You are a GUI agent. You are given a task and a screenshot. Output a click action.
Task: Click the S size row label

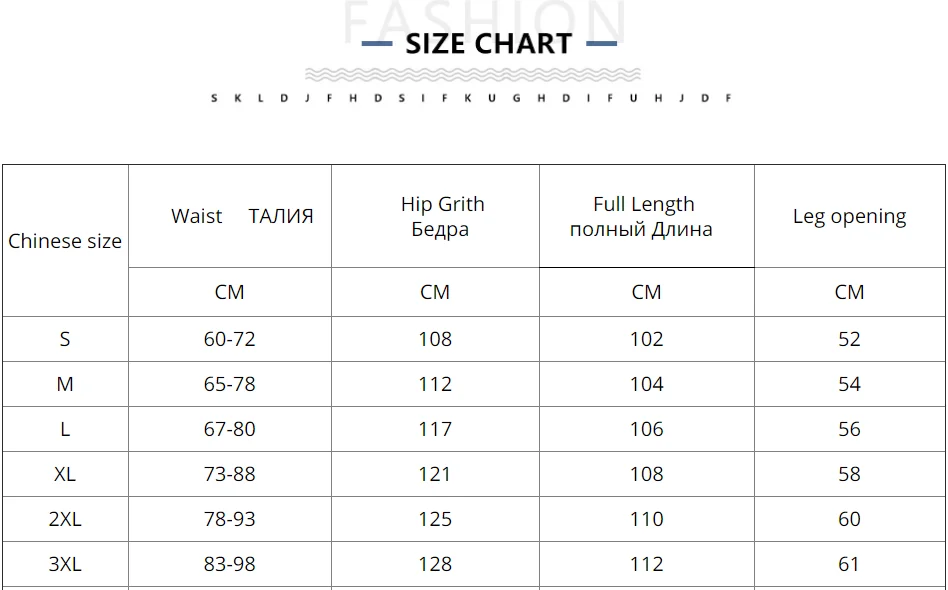point(65,339)
